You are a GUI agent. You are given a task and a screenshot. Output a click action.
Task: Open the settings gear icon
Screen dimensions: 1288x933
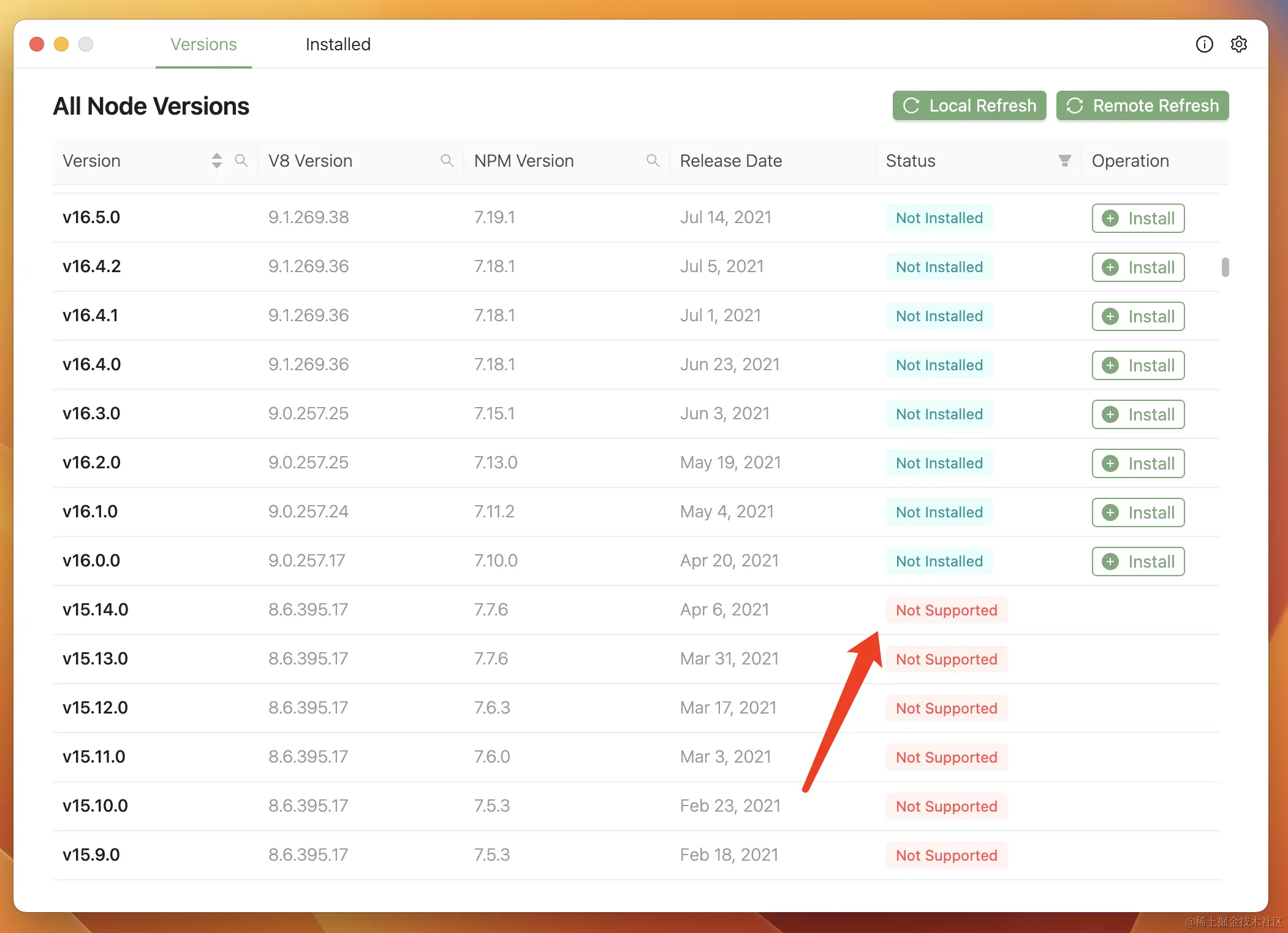tap(1238, 44)
